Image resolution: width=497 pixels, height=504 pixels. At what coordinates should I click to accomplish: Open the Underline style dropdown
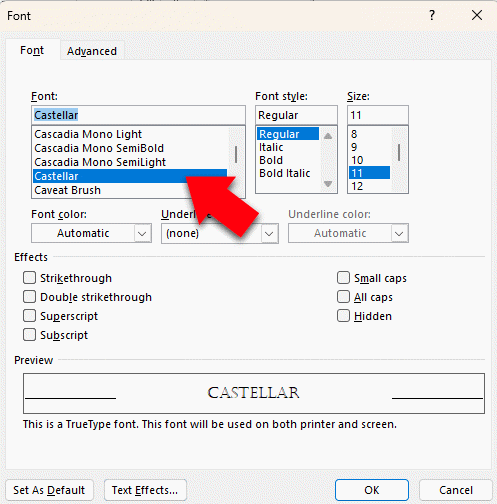tap(220, 233)
